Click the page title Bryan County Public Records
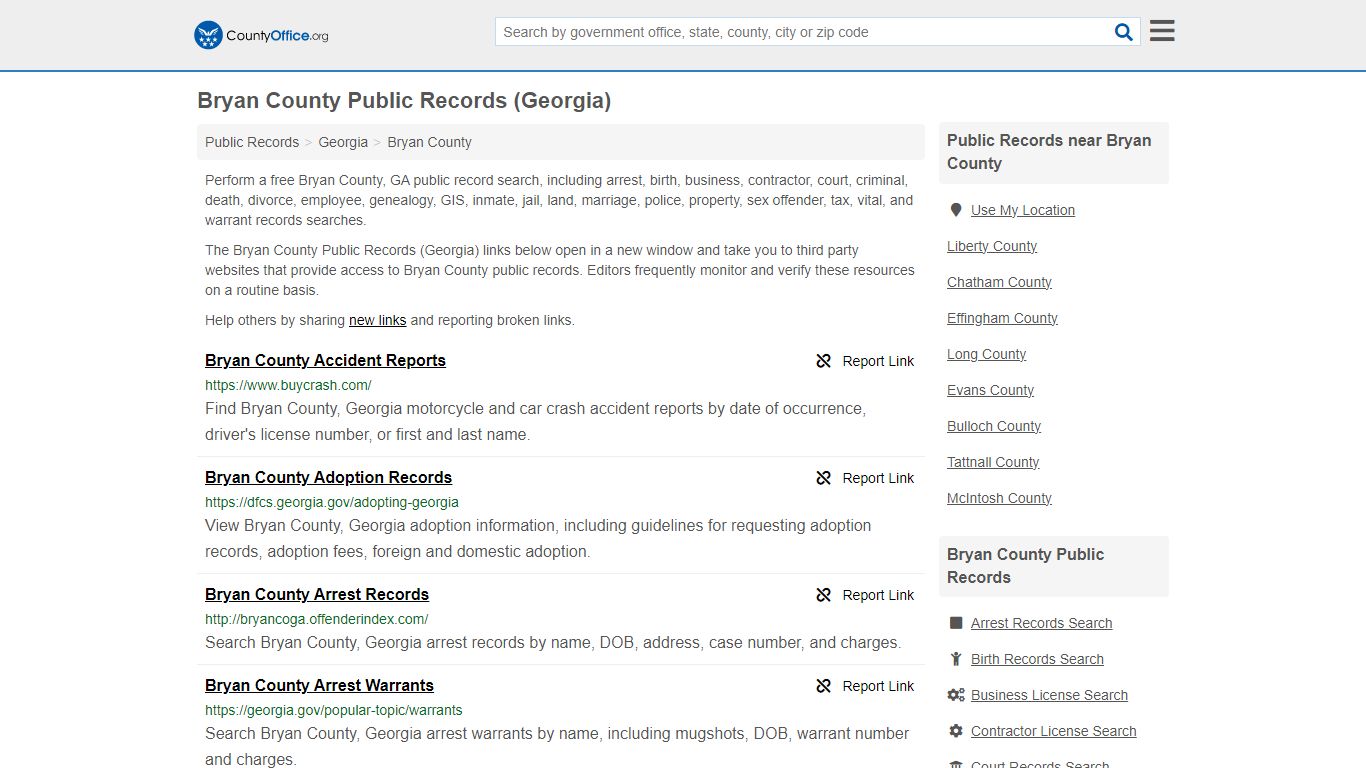The image size is (1366, 768). coord(404,101)
